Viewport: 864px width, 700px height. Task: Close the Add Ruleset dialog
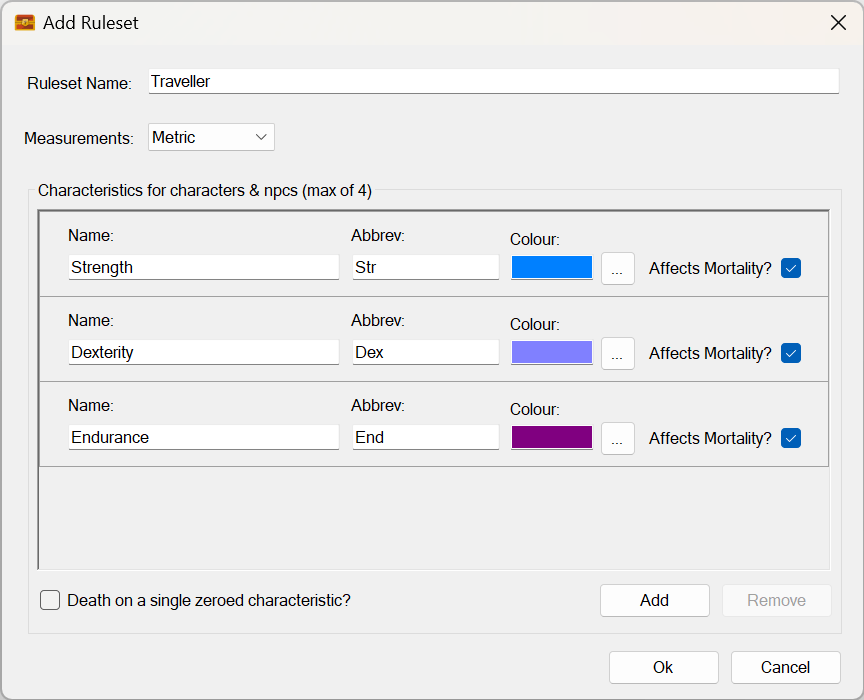[838, 22]
